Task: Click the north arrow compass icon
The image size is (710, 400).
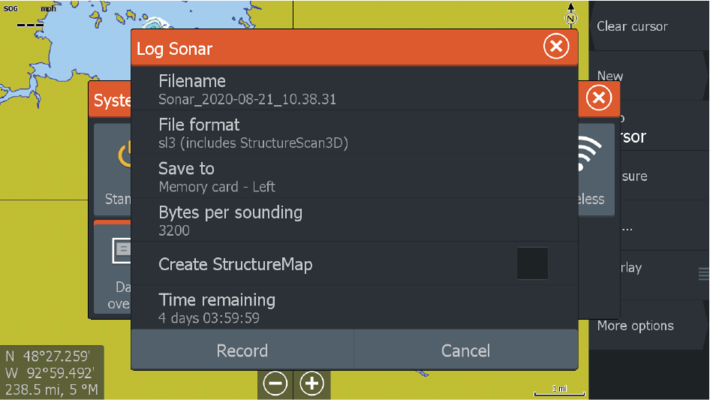Action: [571, 15]
